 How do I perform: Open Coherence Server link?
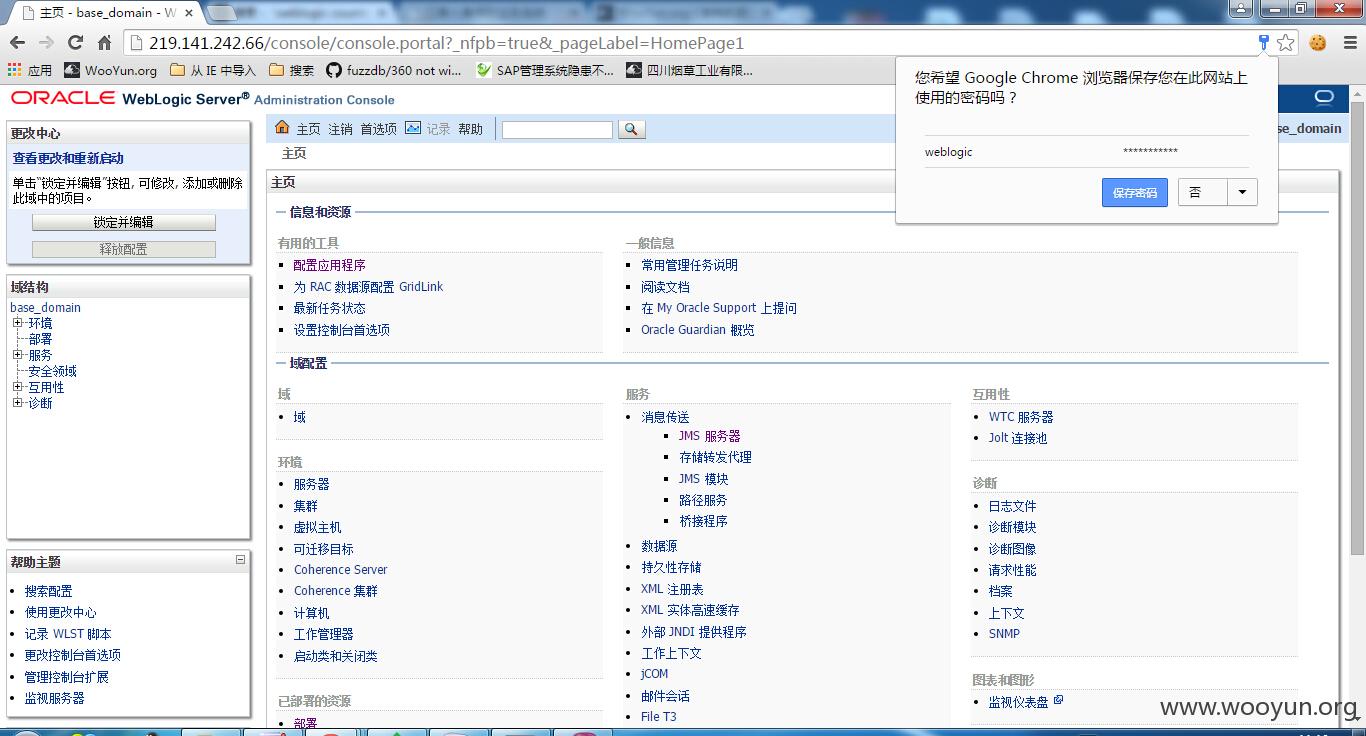pyautogui.click(x=340, y=570)
